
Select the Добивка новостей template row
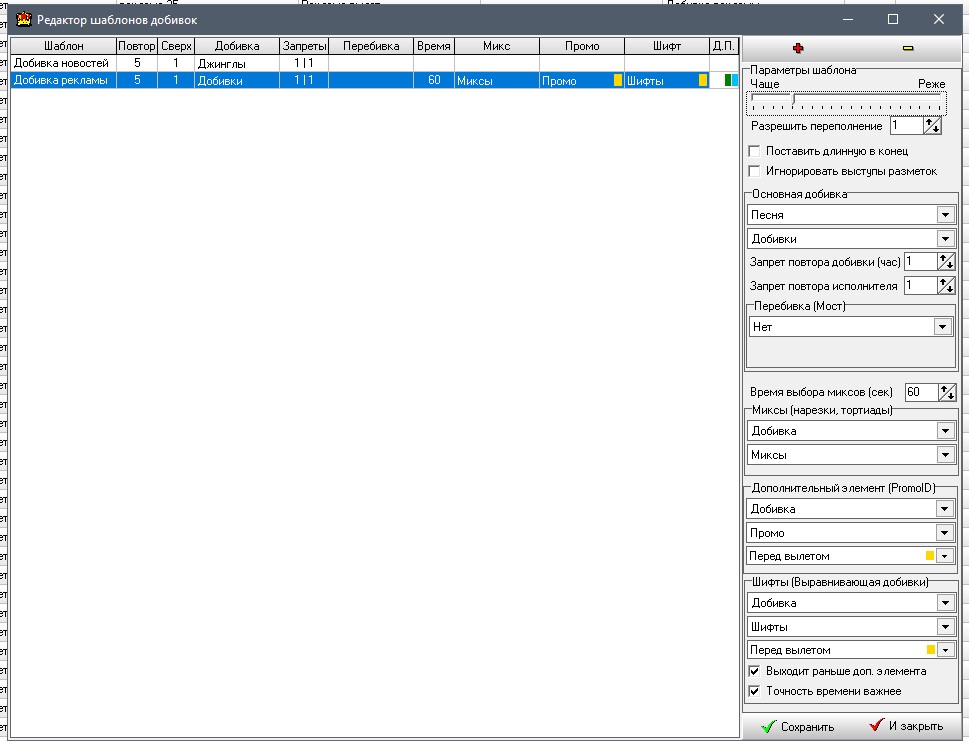[62, 63]
